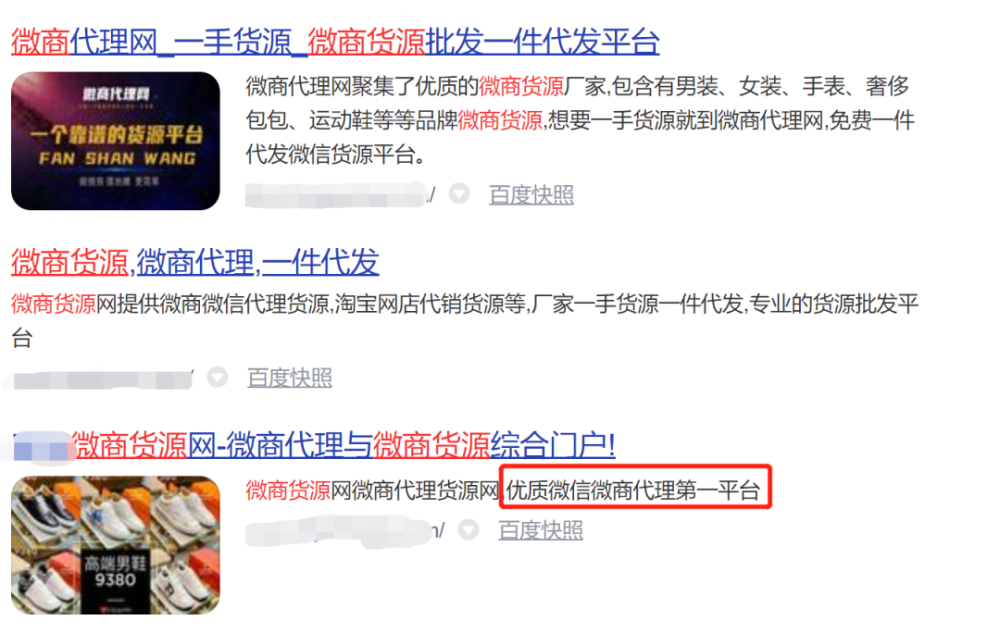This screenshot has width=1000, height=633.
Task: Click the 高端男鞋 9380 label on thumbnail
Action: pyautogui.click(x=115, y=571)
